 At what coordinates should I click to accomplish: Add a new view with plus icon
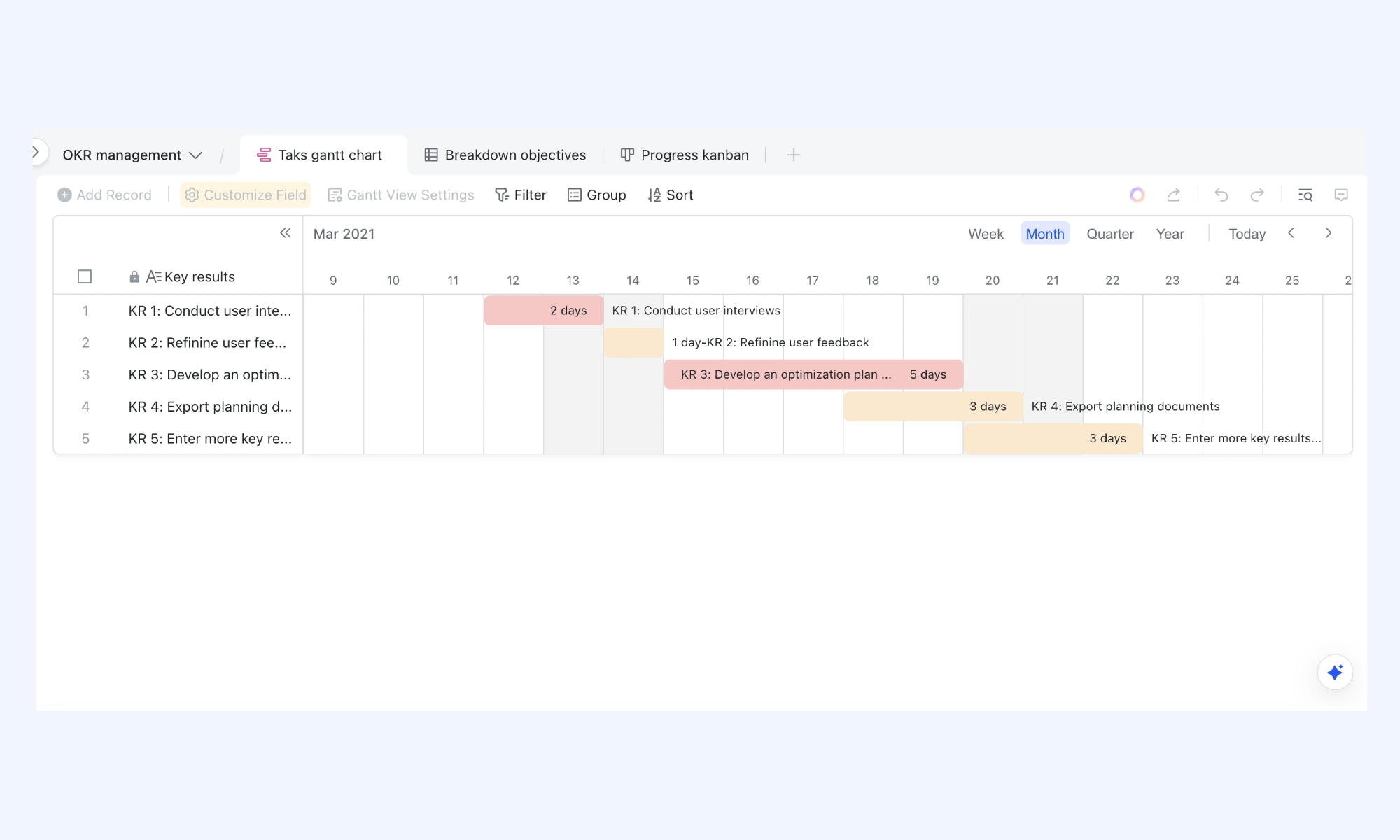pos(793,155)
